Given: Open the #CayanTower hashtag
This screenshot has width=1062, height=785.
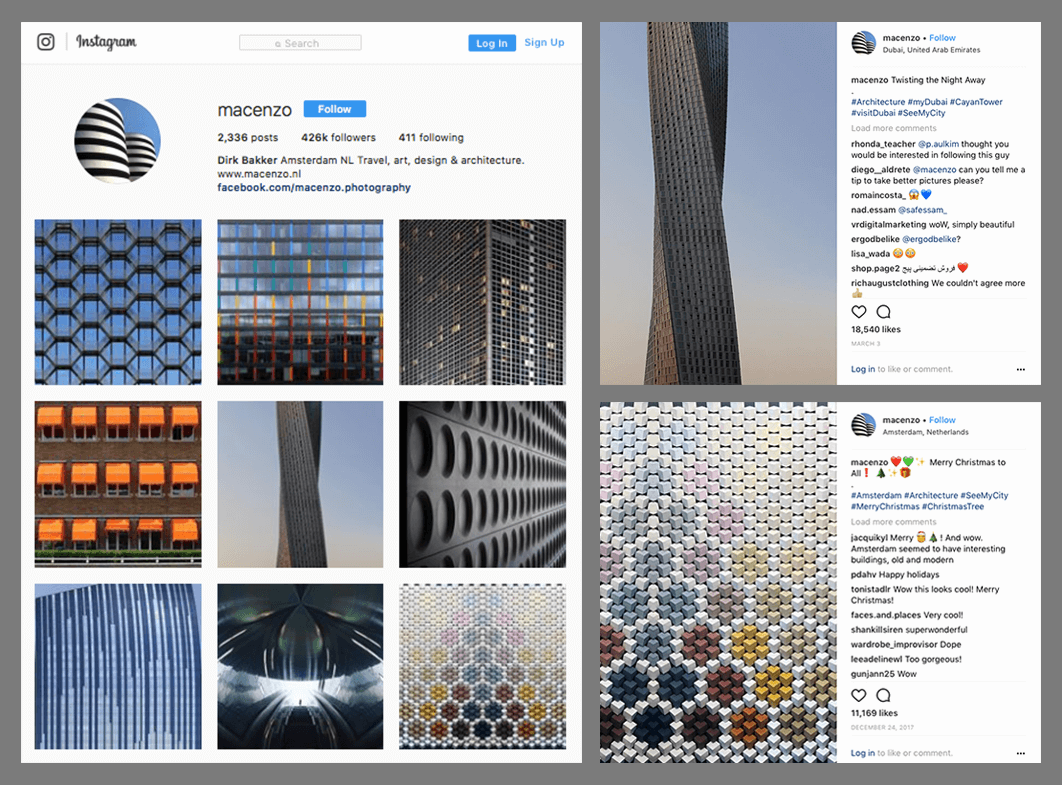Looking at the screenshot, I should point(976,102).
